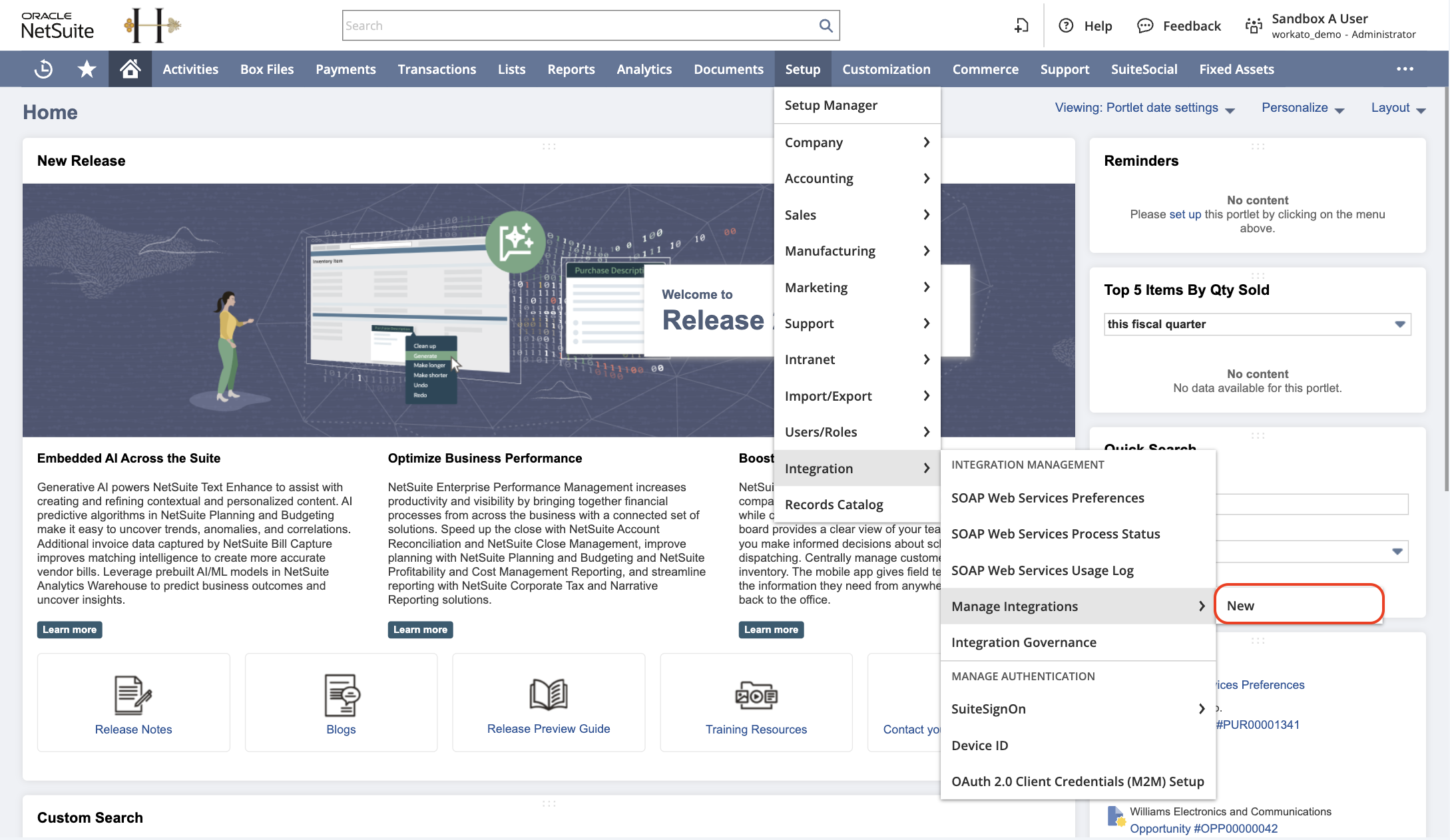The image size is (1450, 840).
Task: Expand the Integration submenu chevron
Action: coord(924,468)
